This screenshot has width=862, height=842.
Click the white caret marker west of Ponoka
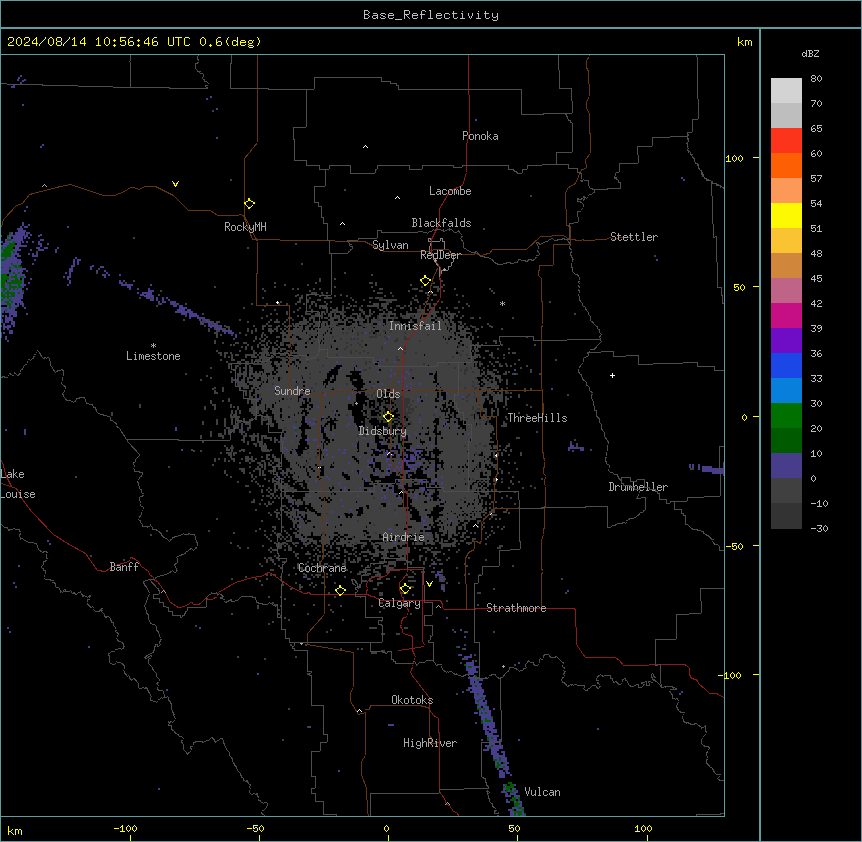[366, 147]
